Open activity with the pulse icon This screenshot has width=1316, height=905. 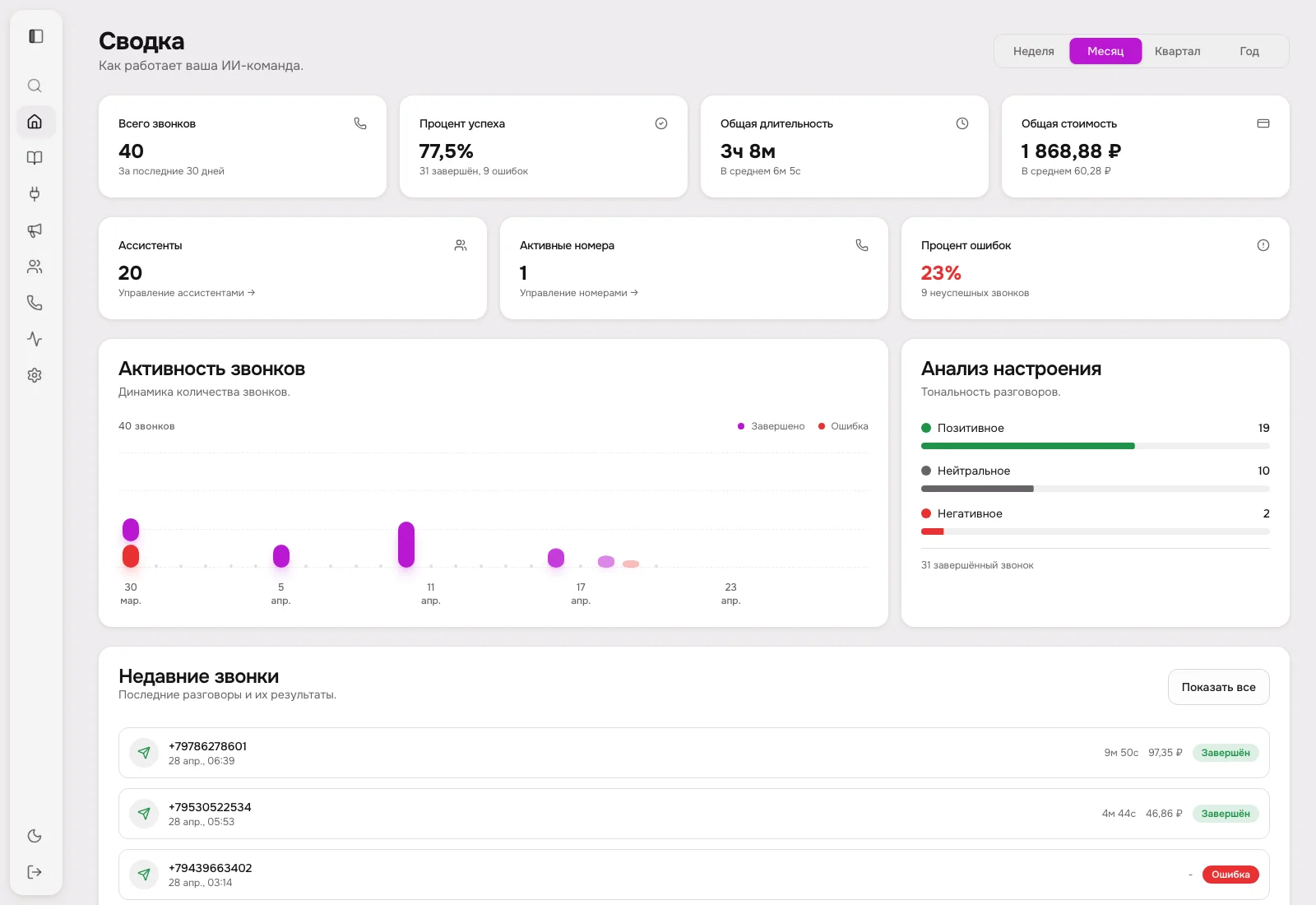[35, 338]
